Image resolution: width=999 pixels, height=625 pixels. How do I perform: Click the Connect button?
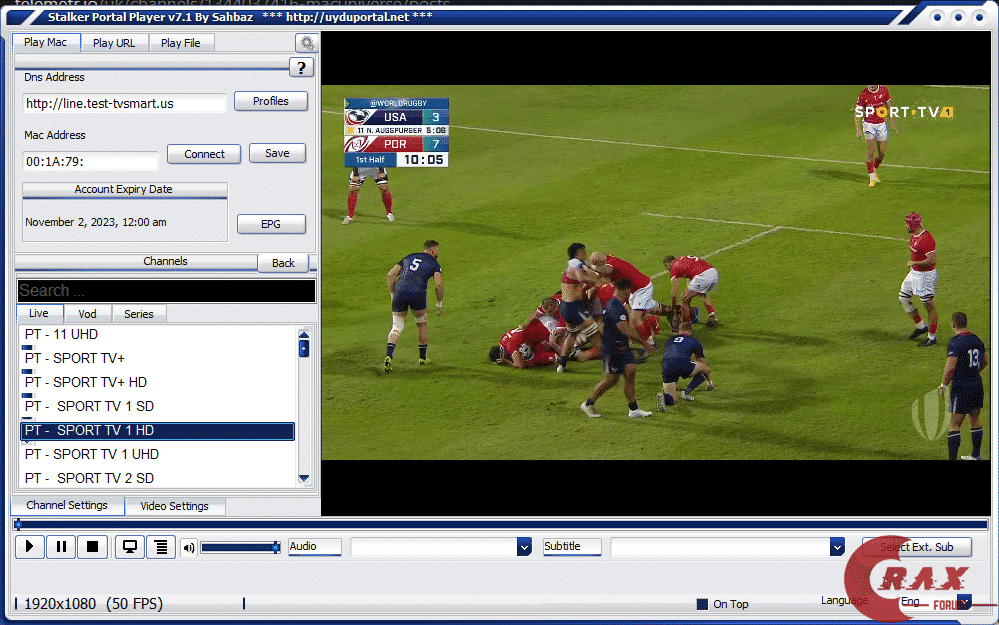(x=205, y=154)
